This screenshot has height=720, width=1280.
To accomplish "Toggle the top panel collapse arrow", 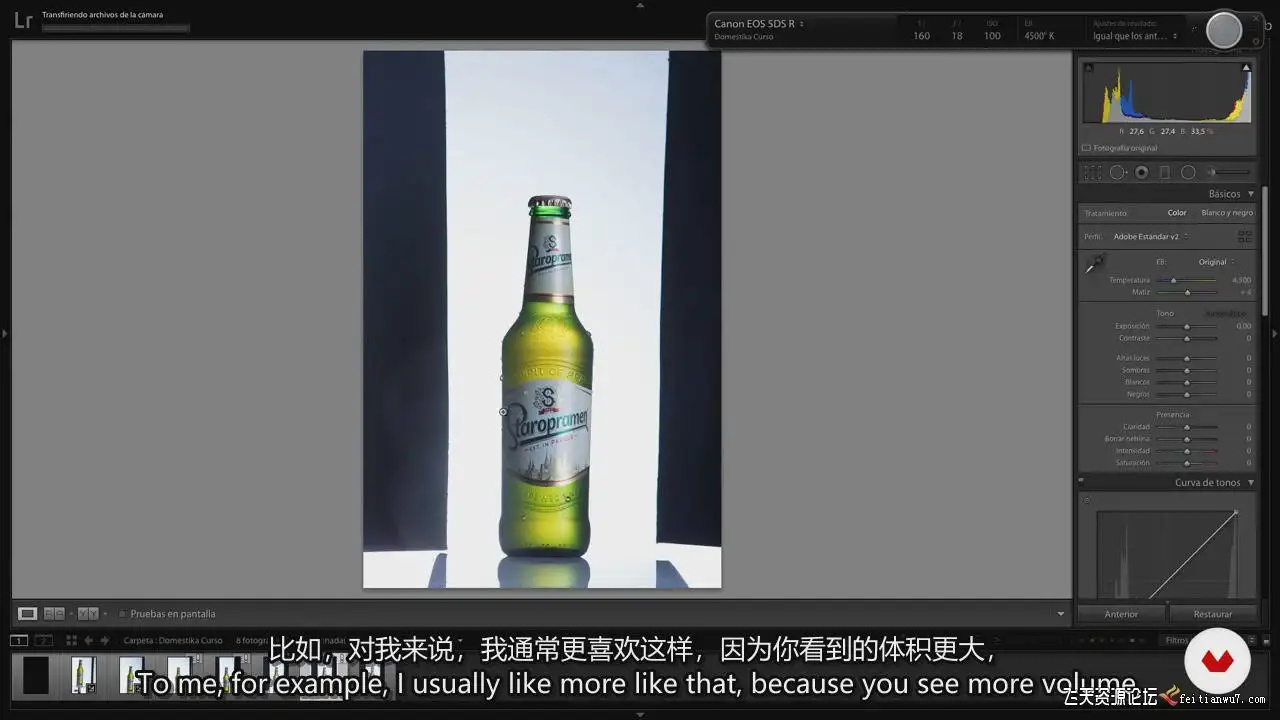I will click(640, 4).
